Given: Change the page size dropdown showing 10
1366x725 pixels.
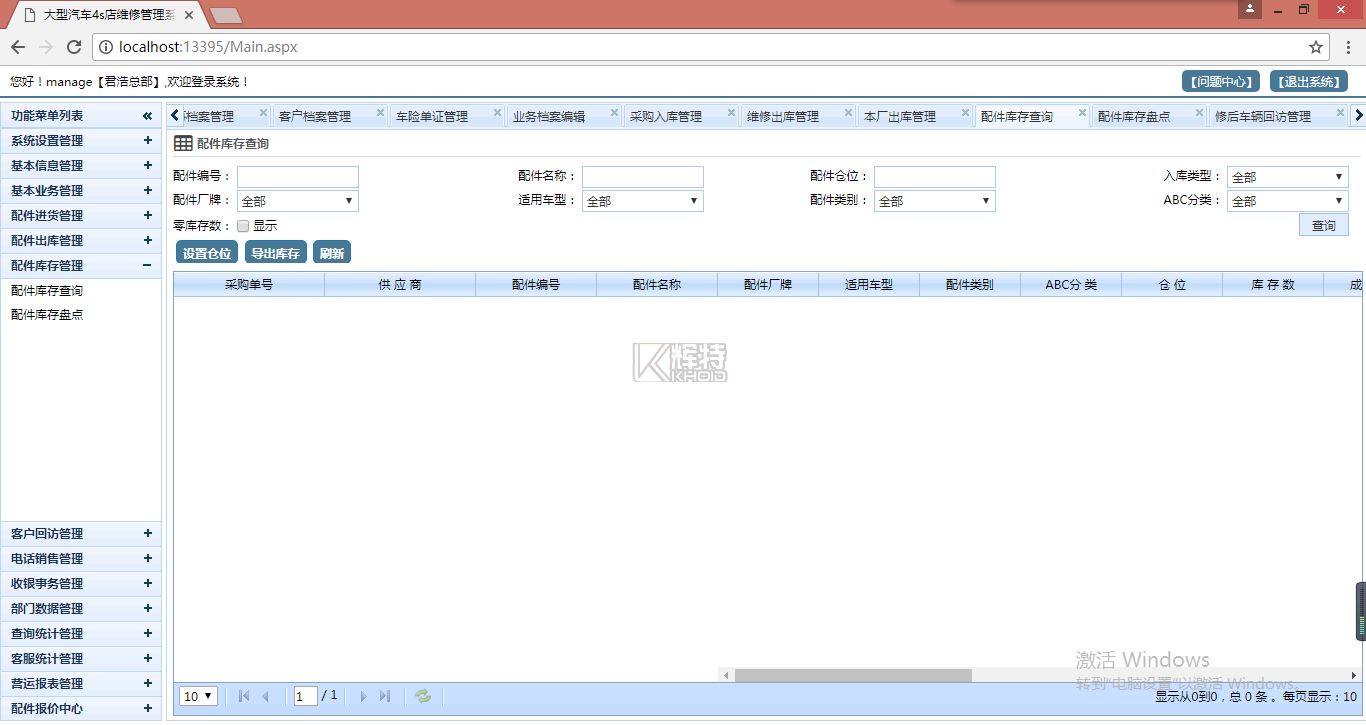Looking at the screenshot, I should 199,696.
